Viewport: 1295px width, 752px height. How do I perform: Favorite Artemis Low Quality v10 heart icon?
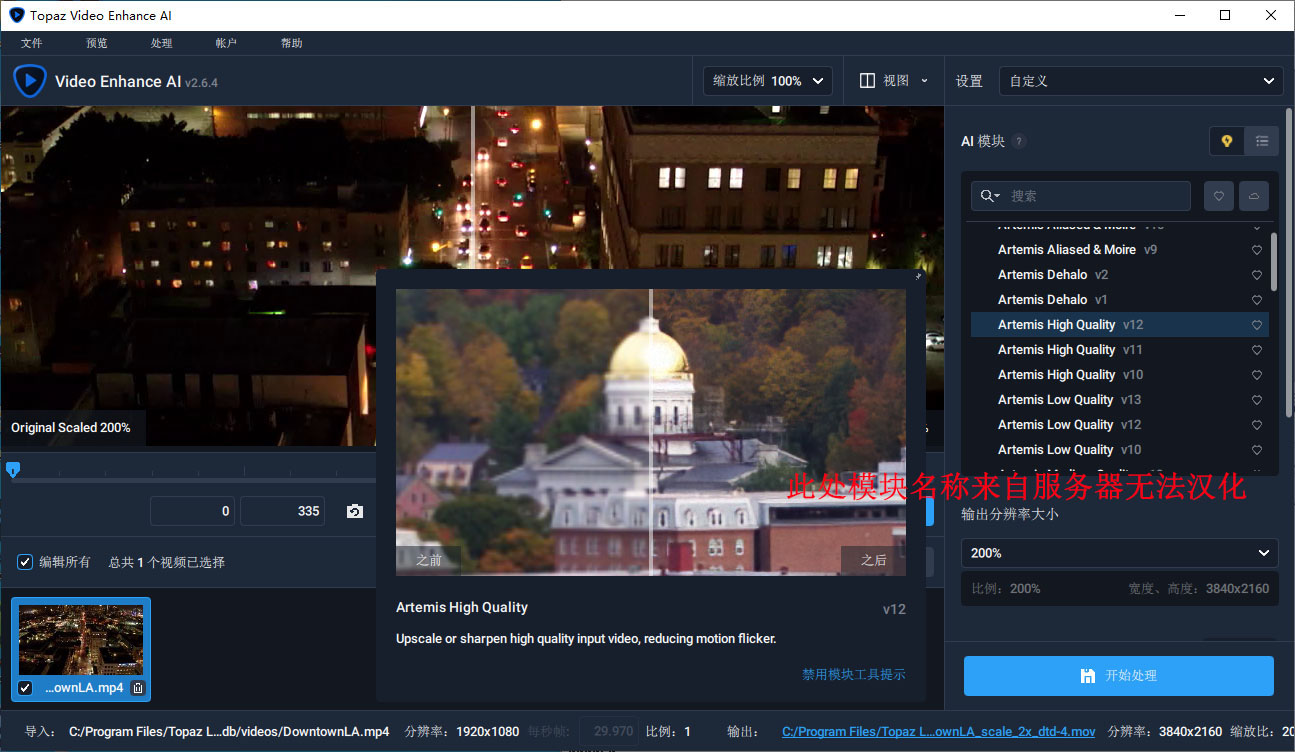pos(1257,450)
